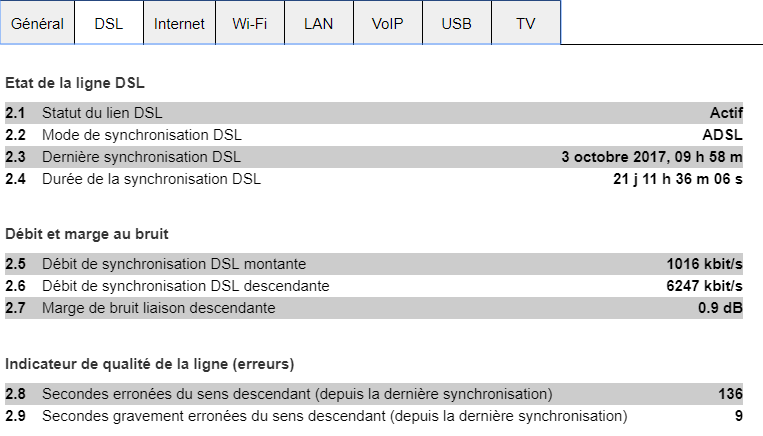Show the VoIP tab

tap(387, 23)
